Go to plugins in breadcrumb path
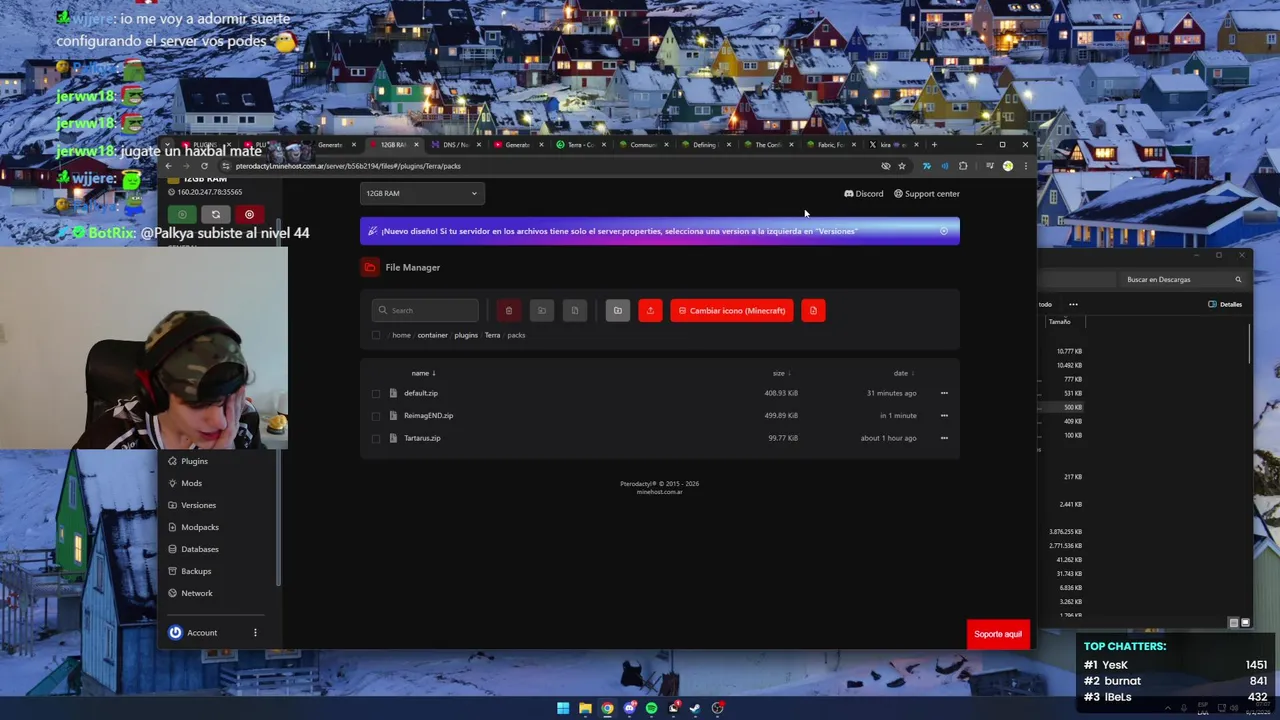The width and height of the screenshot is (1280, 720). coord(466,335)
